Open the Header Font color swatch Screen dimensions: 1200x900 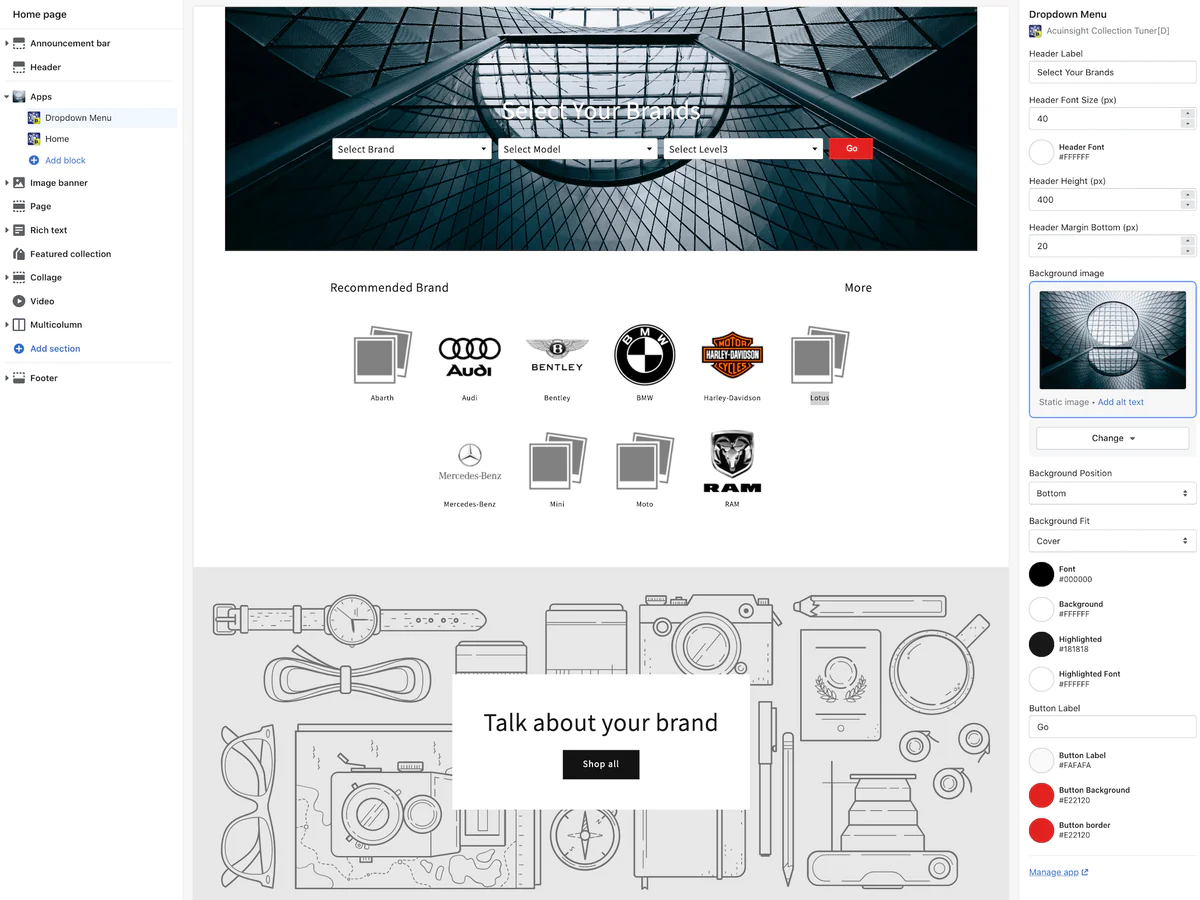point(1041,152)
